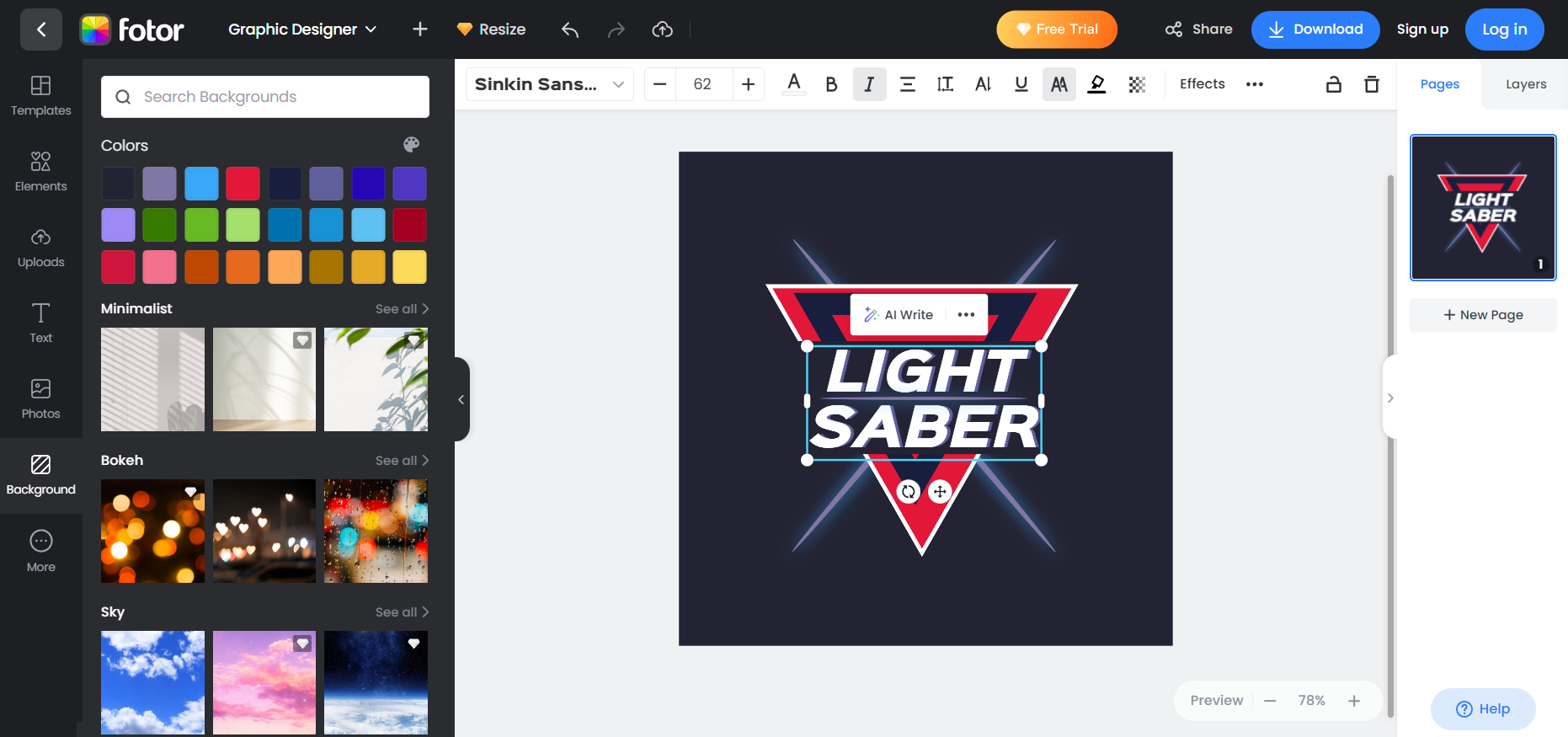Click the rotate handle below the text

(908, 492)
